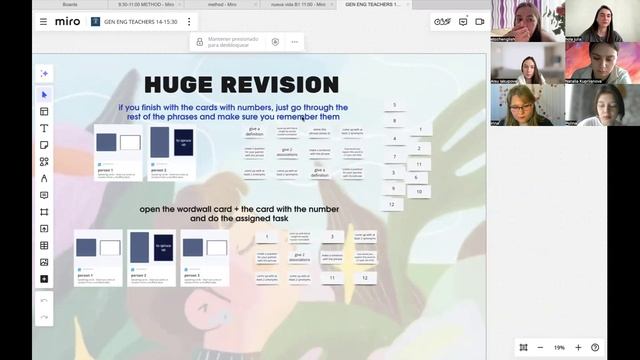Screen dimensions: 640x360
Task: Open the timer and activities tools
Action: click(442, 22)
